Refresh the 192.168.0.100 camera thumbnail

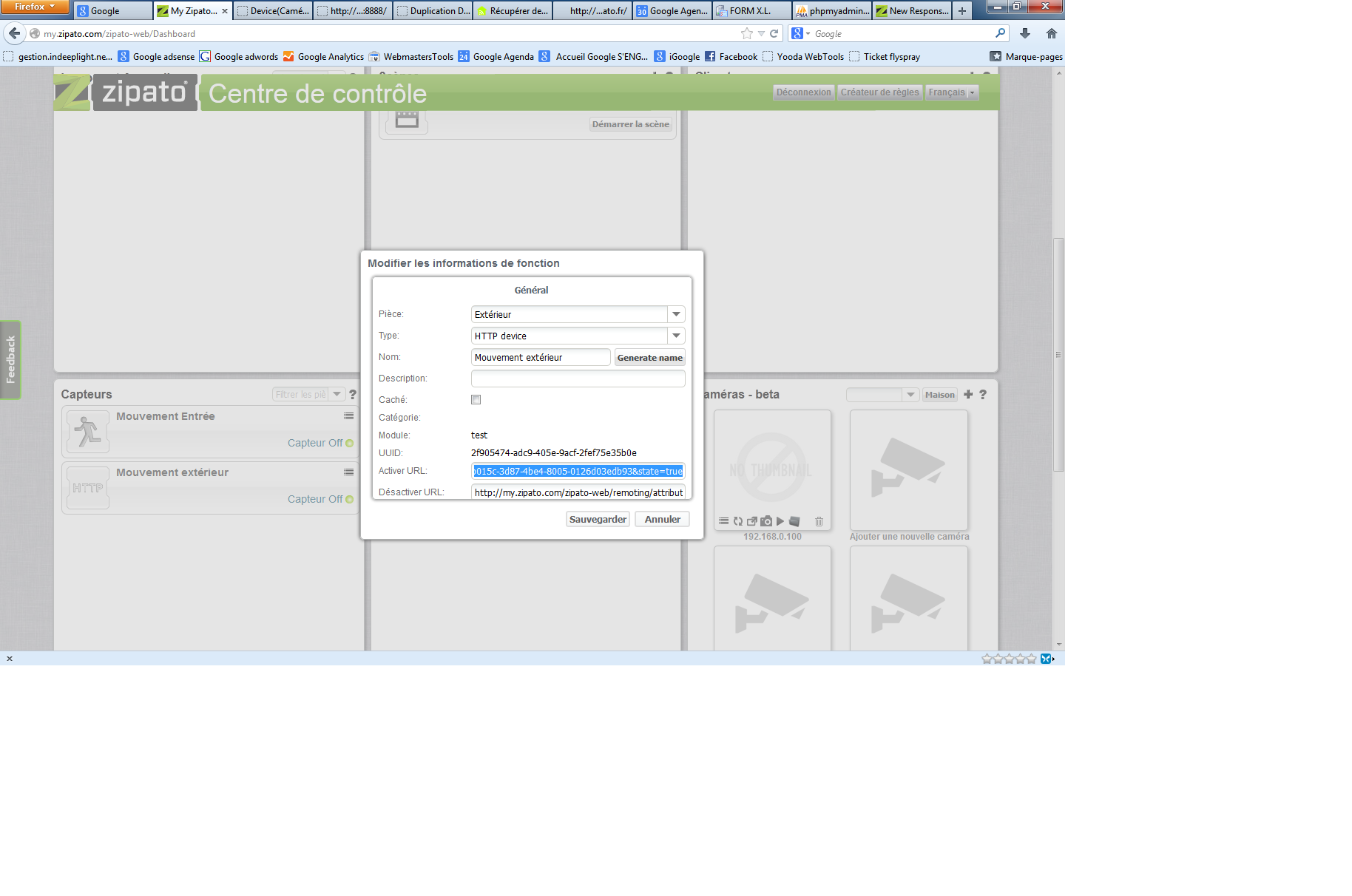tap(737, 521)
